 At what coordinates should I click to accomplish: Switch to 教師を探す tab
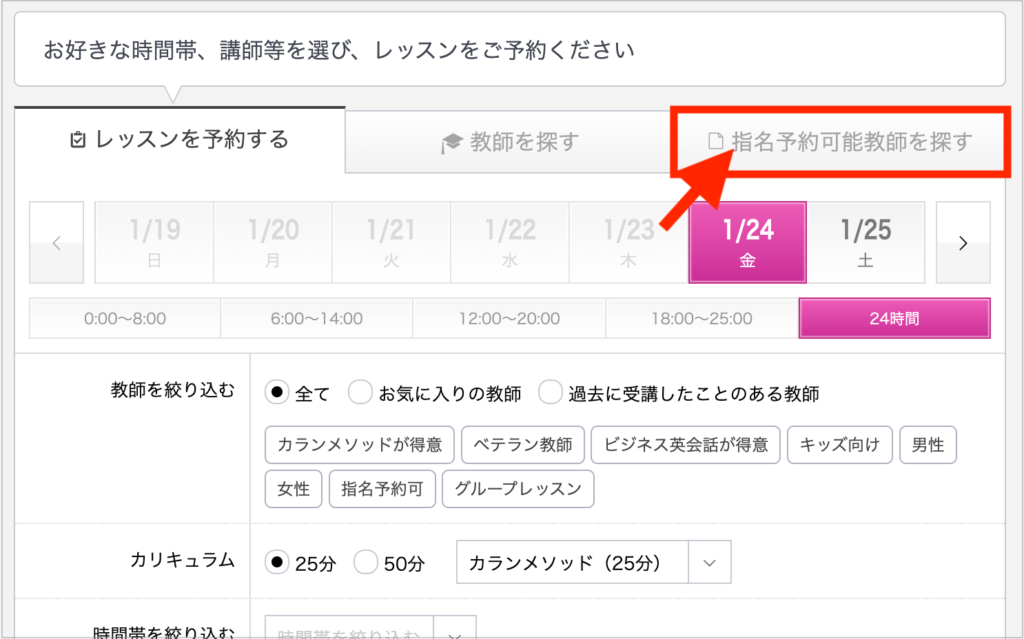click(x=510, y=143)
